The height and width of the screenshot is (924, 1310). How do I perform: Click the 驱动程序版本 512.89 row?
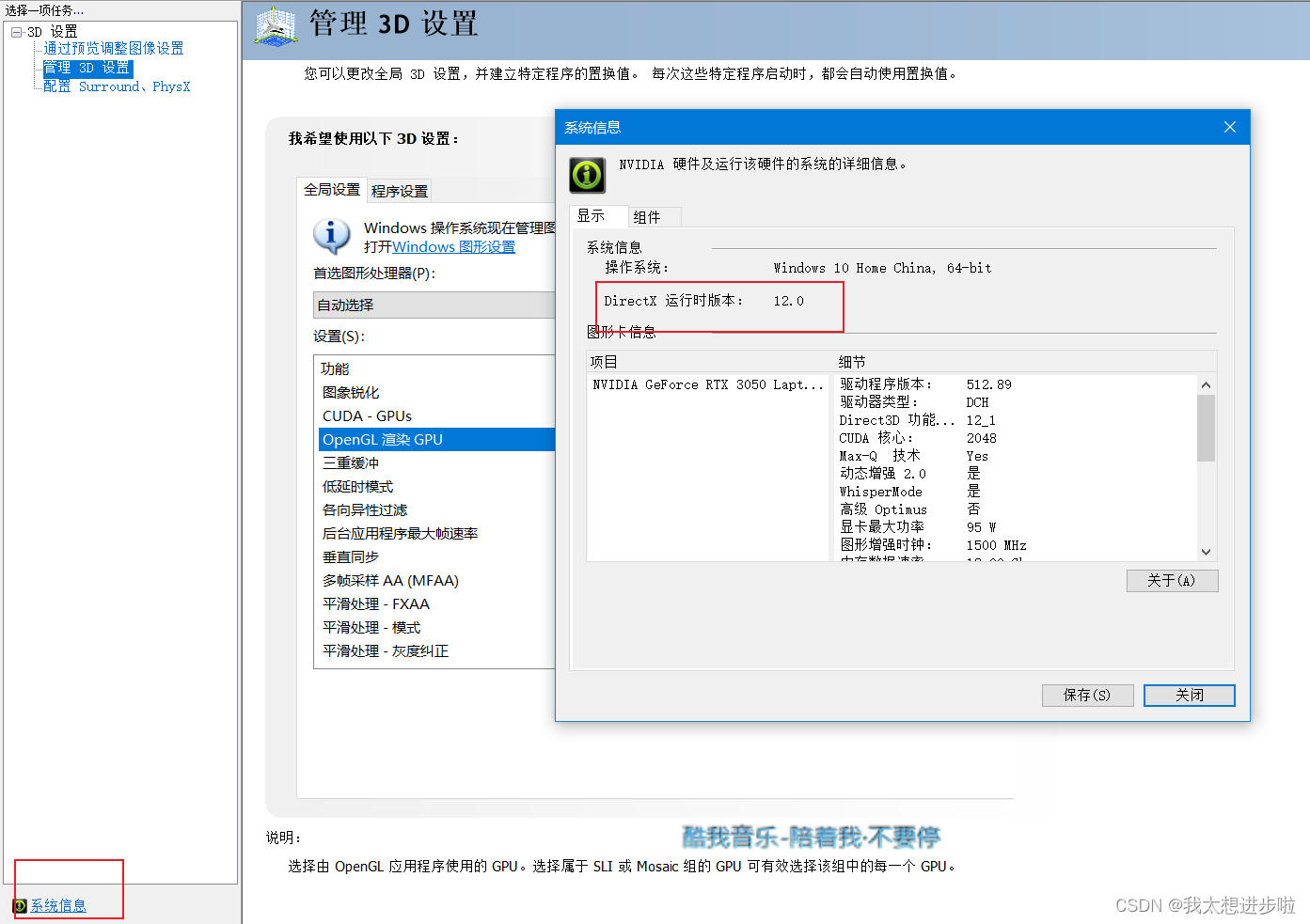[x=1016, y=384]
